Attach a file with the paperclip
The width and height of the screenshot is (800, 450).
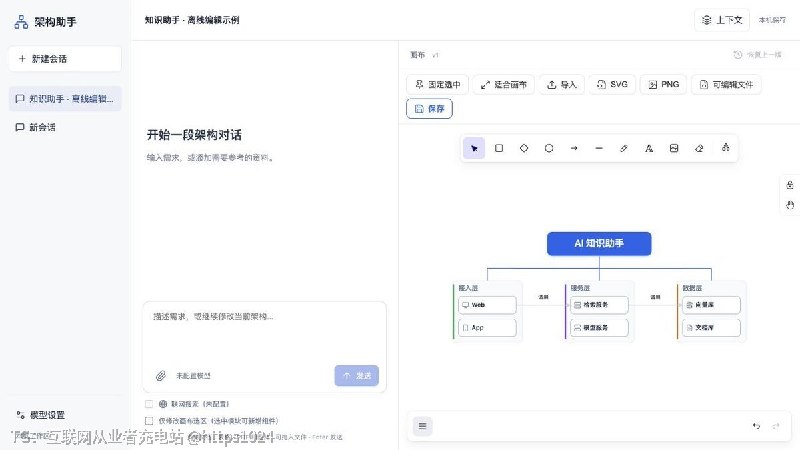[x=161, y=376]
